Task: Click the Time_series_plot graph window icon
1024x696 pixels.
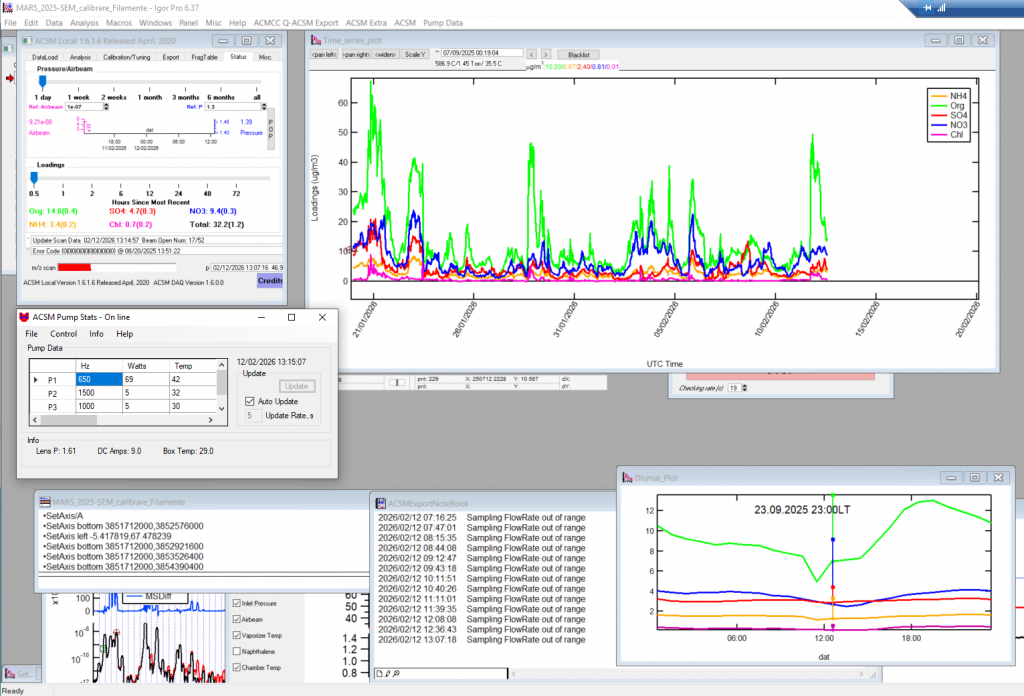Action: click(x=316, y=40)
